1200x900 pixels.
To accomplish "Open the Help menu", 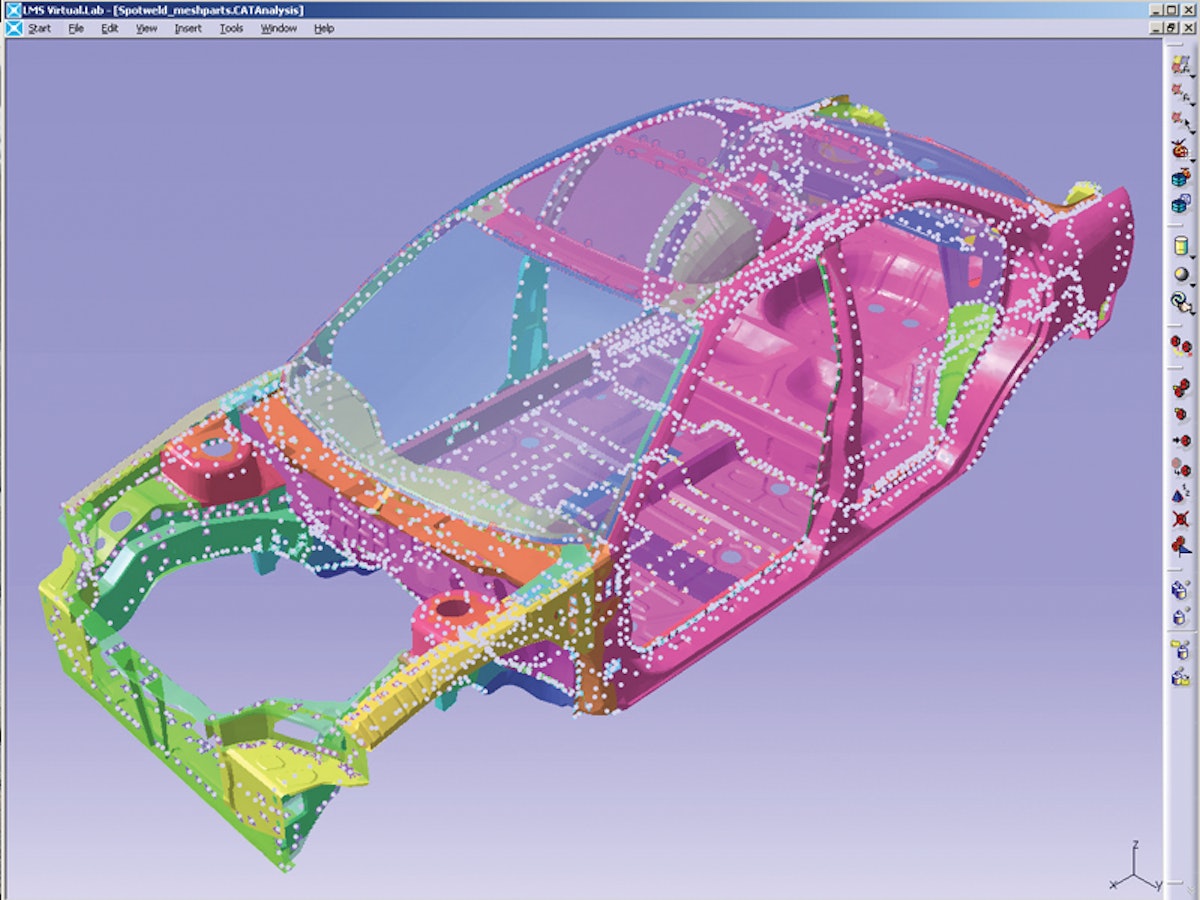I will (x=324, y=28).
